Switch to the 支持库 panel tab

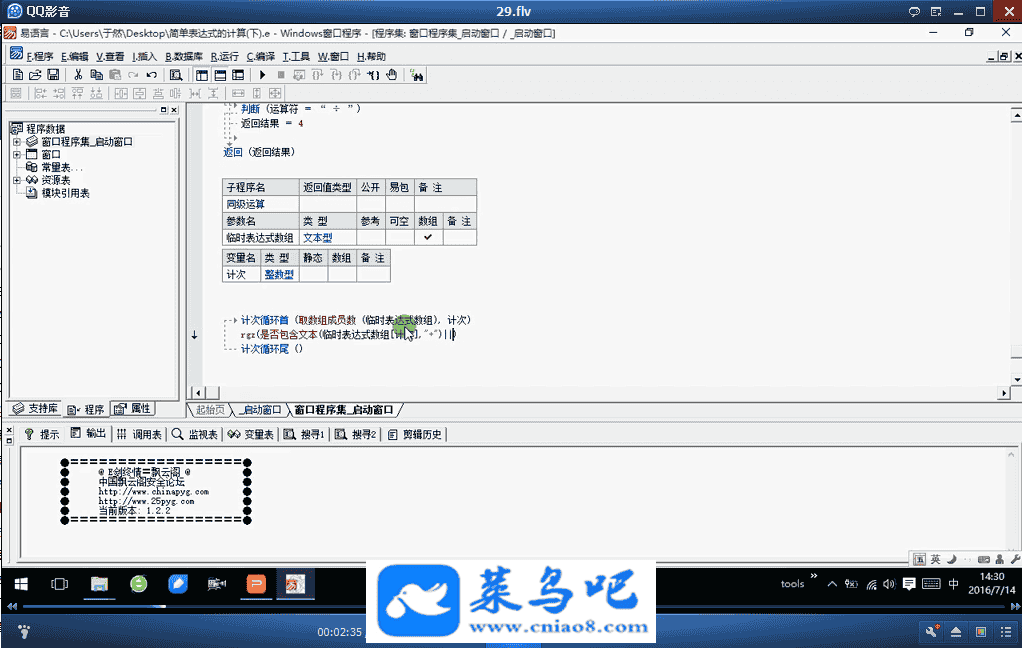(x=35, y=409)
